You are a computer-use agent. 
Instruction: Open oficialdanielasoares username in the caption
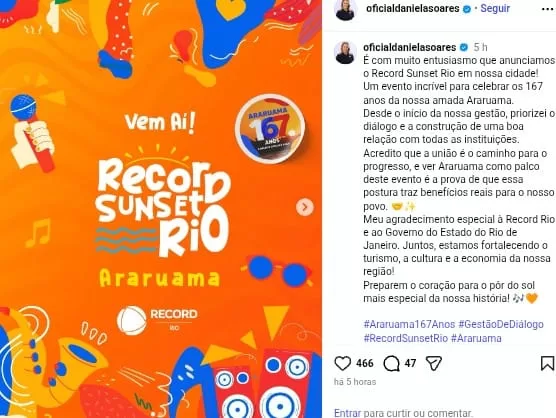(x=410, y=47)
